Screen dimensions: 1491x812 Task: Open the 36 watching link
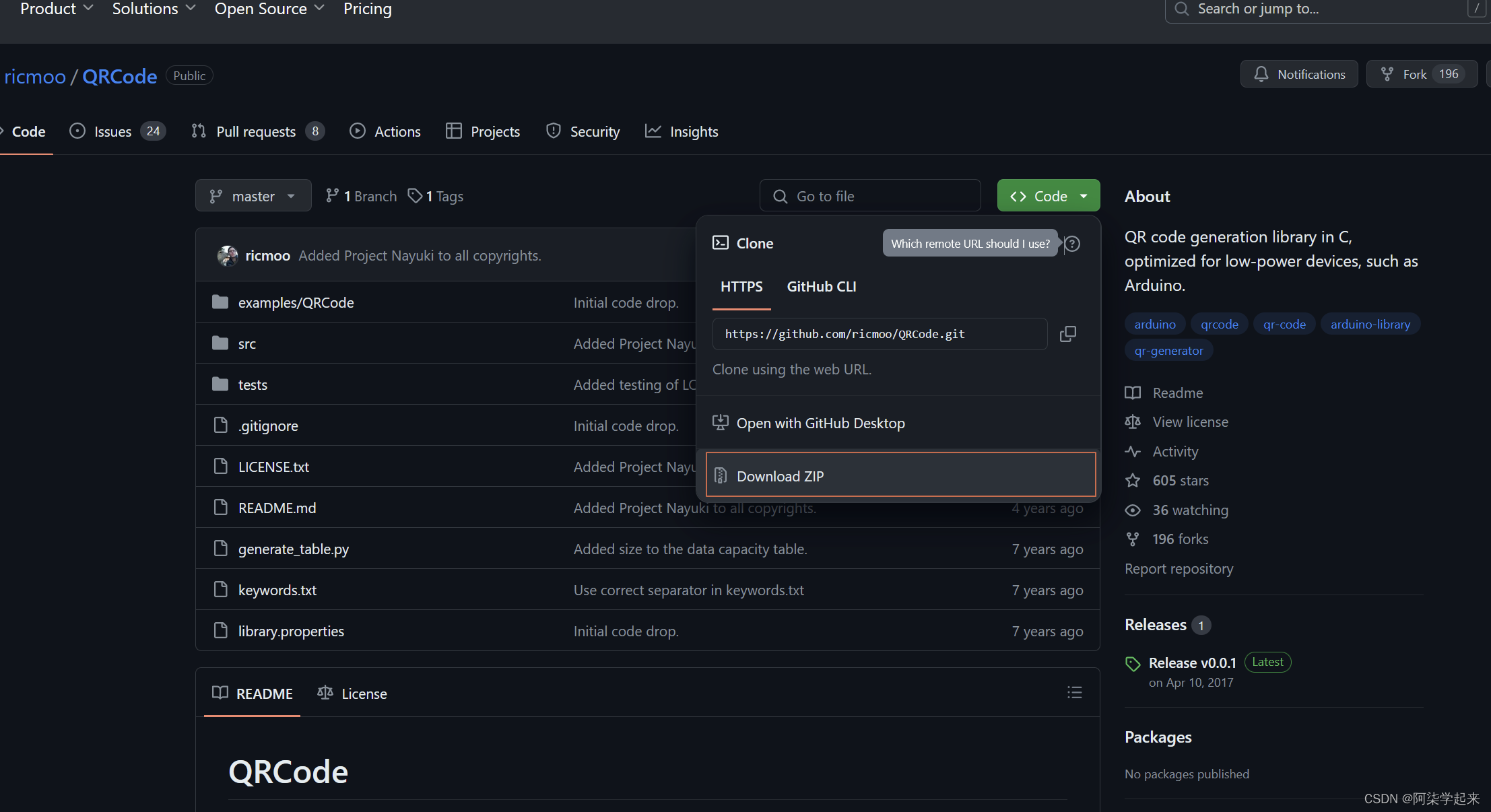click(1189, 510)
